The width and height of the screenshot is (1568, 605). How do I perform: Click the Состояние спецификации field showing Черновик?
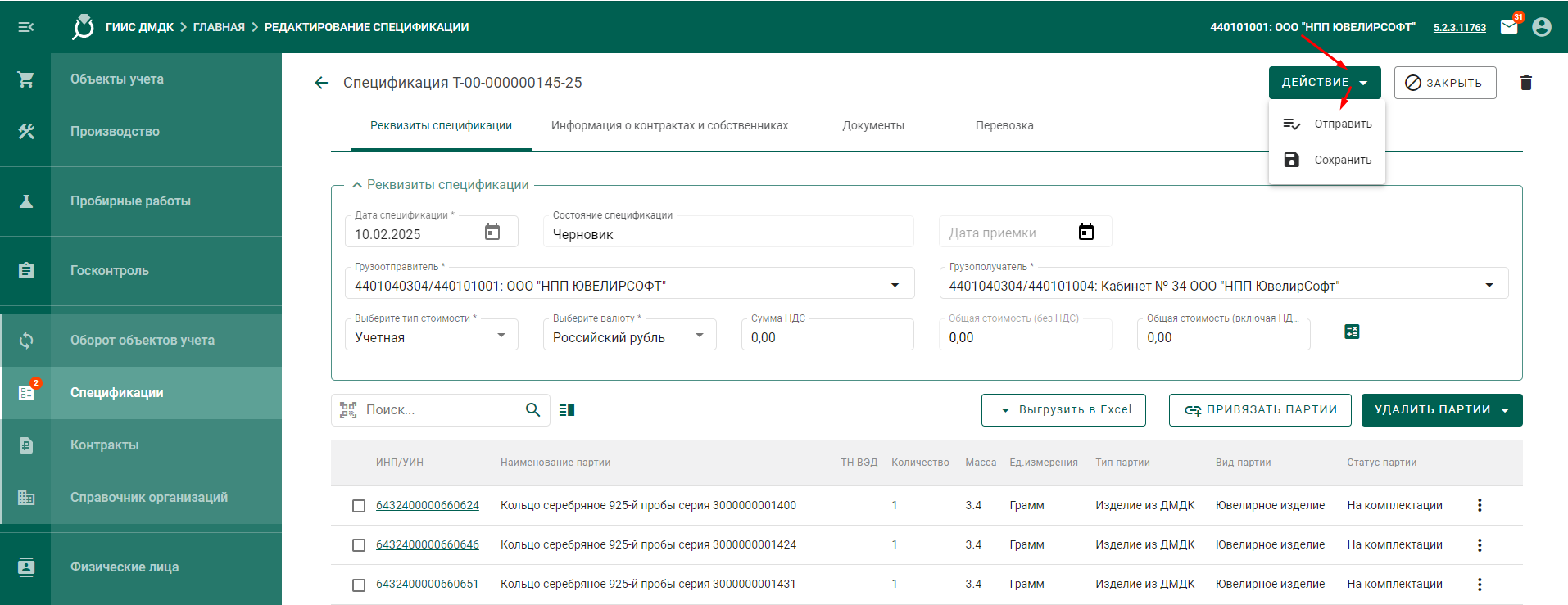click(x=728, y=232)
